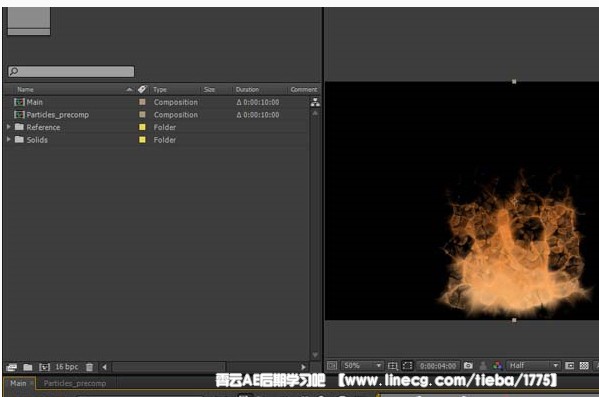Expand the Solids folder
The image size is (599, 397).
click(x=8, y=139)
